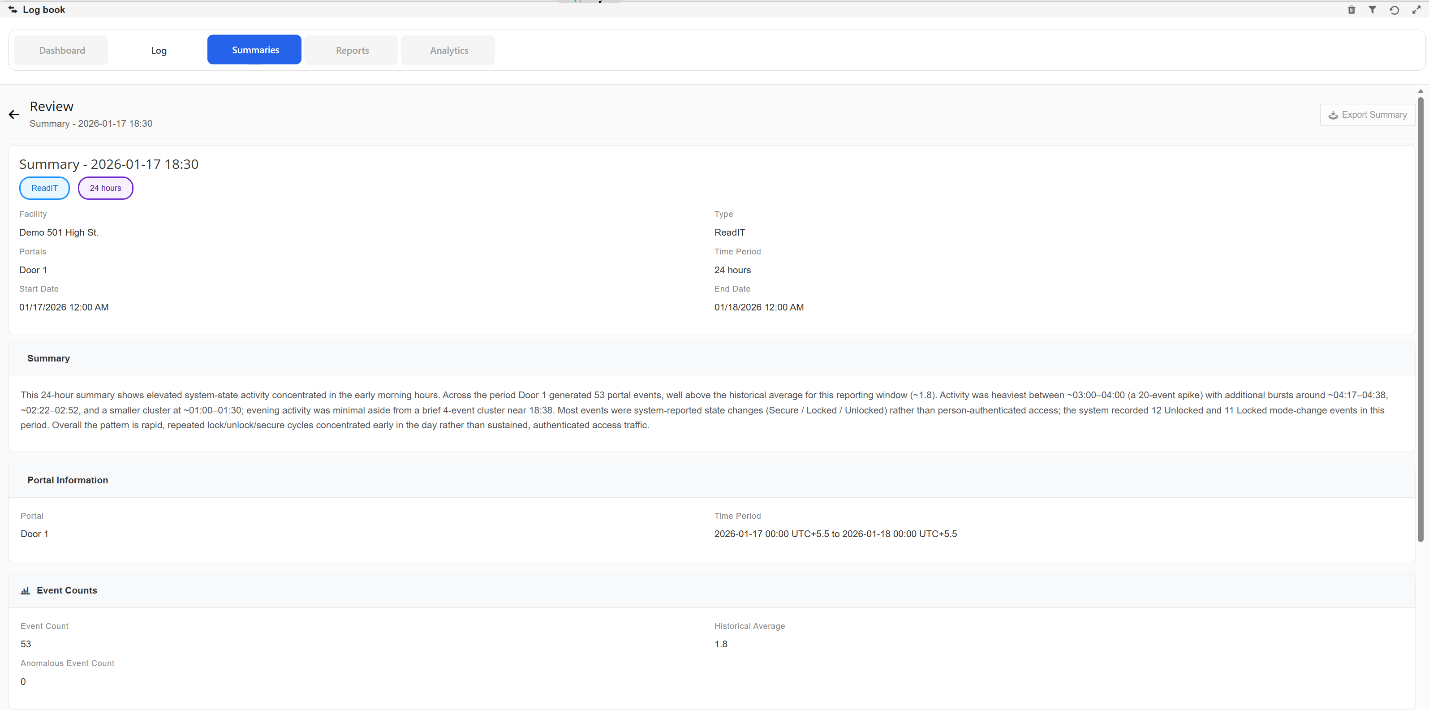The width and height of the screenshot is (1429, 710).
Task: Open the Log tab
Action: click(x=158, y=50)
